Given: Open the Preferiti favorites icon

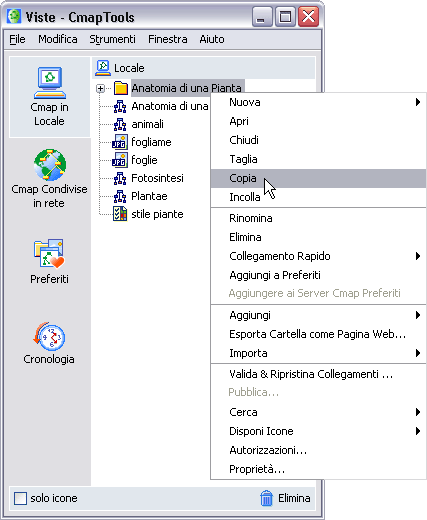Looking at the screenshot, I should point(49,253).
